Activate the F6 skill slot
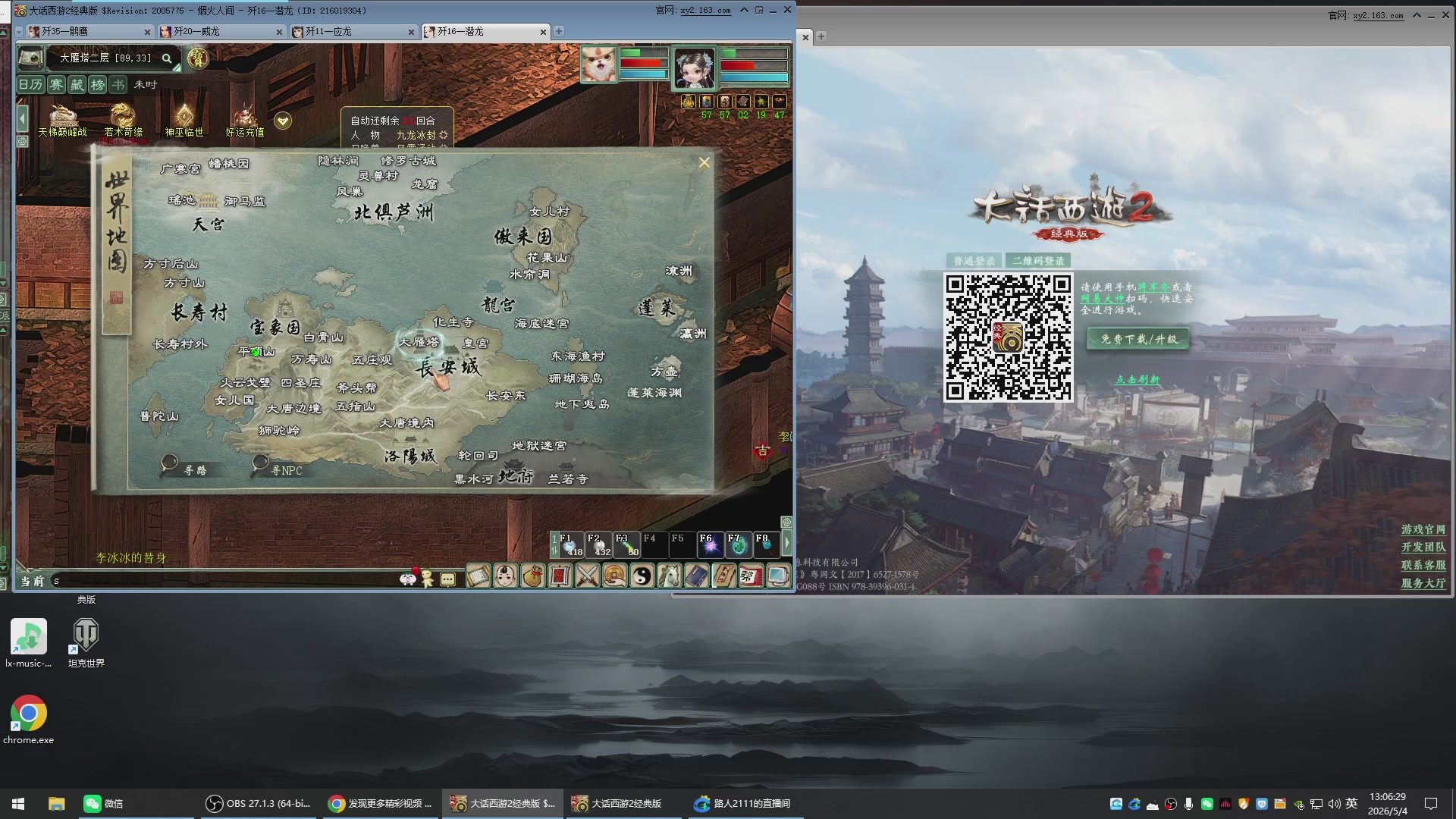The width and height of the screenshot is (1456, 819). pos(710,544)
